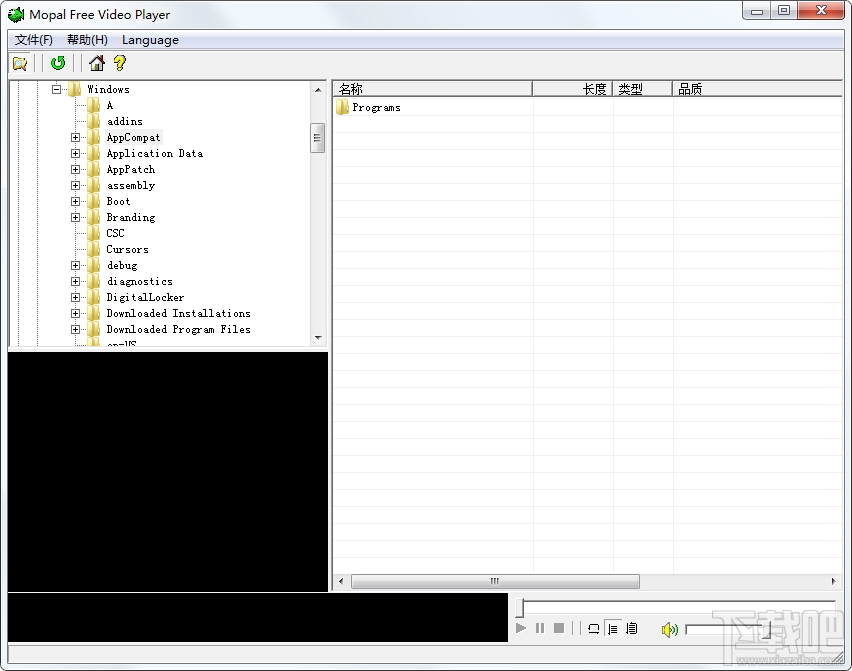Viewport: 852px width, 671px height.
Task: Click the debug folder icon
Action: (x=93, y=265)
